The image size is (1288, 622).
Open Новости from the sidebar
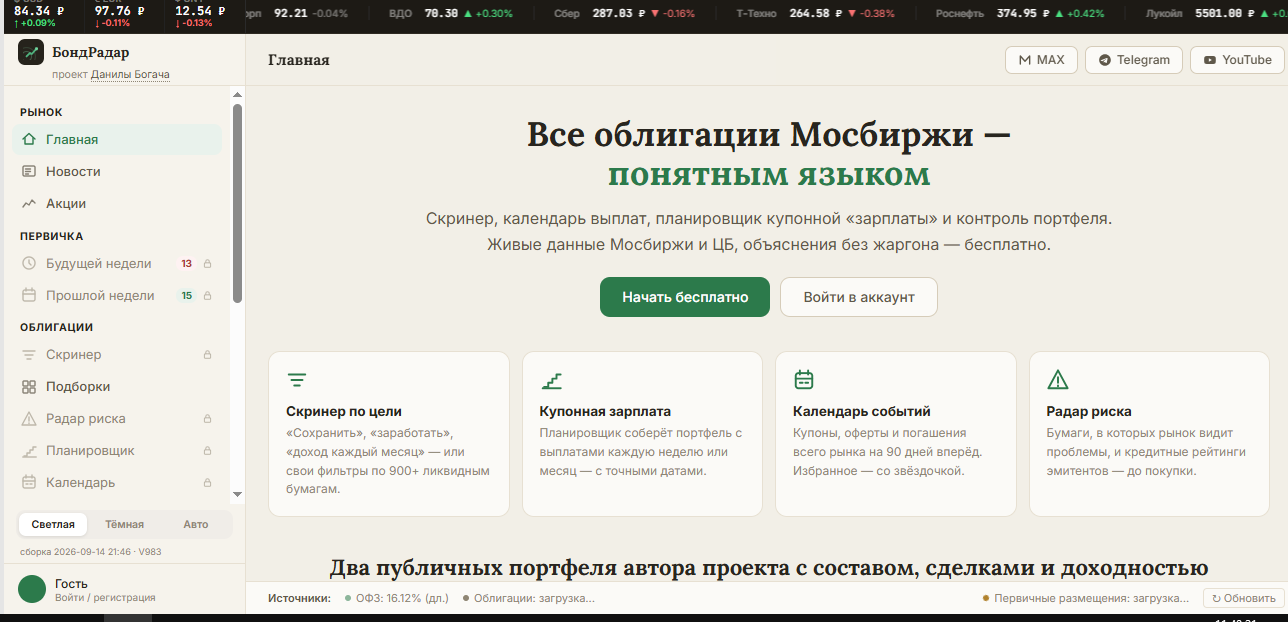[117, 171]
